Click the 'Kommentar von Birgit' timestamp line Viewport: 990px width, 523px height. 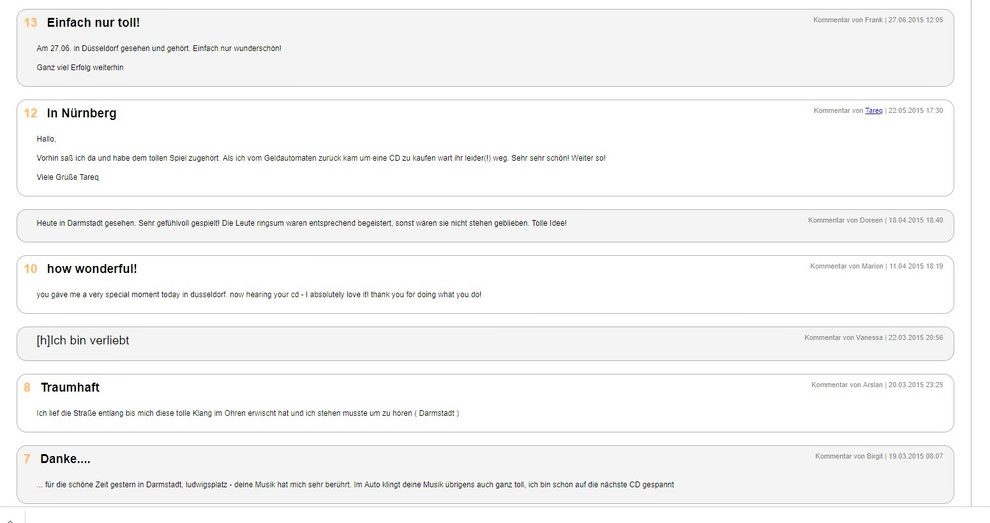(879, 456)
